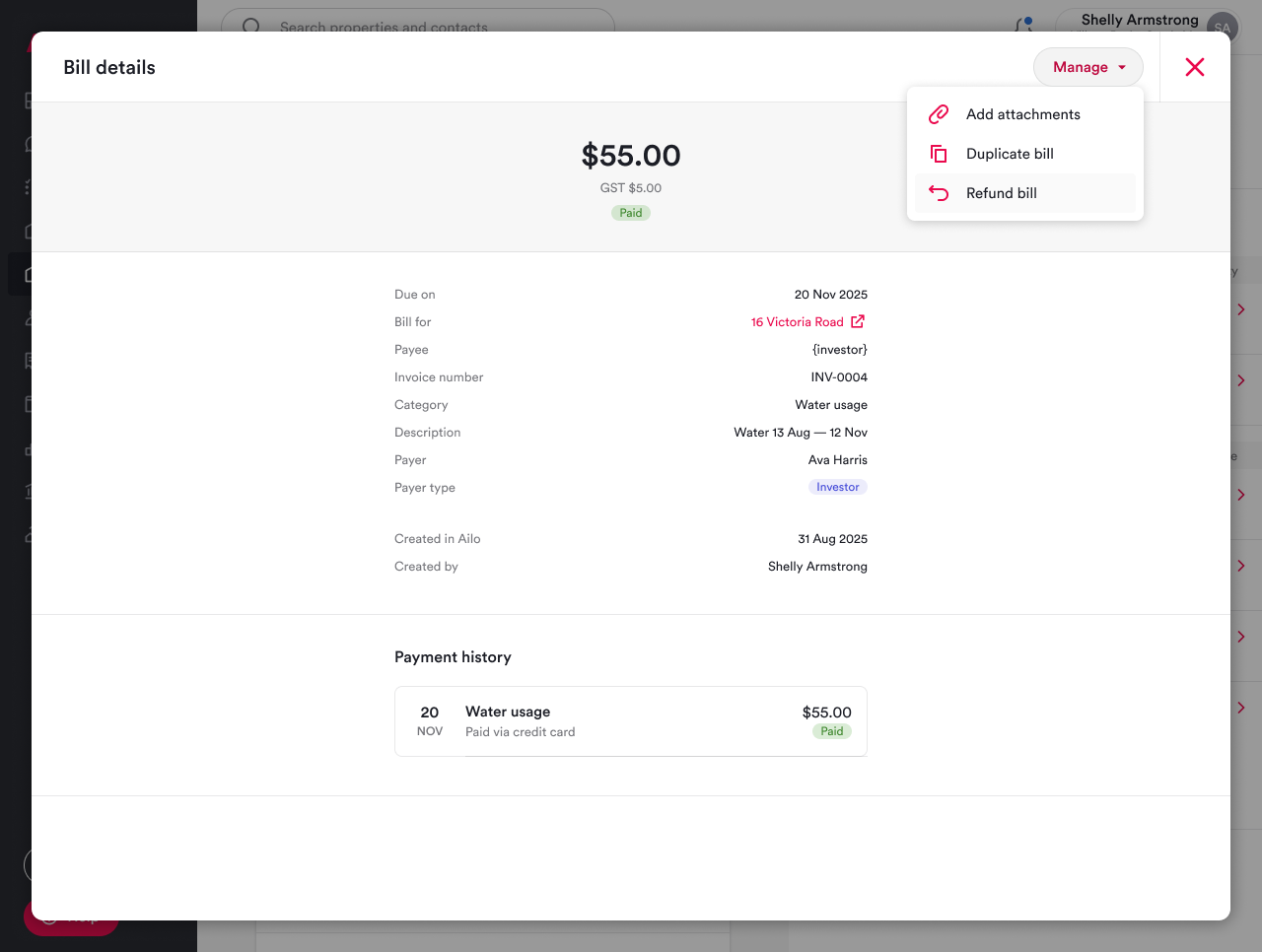Click the Paid badge under GST

631,213
